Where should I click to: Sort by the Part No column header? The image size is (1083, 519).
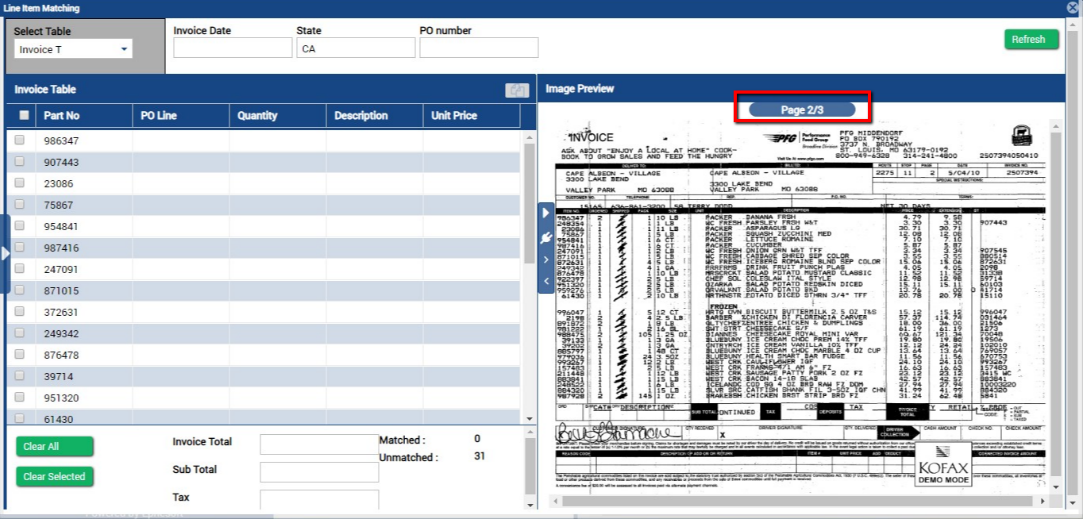(84, 115)
